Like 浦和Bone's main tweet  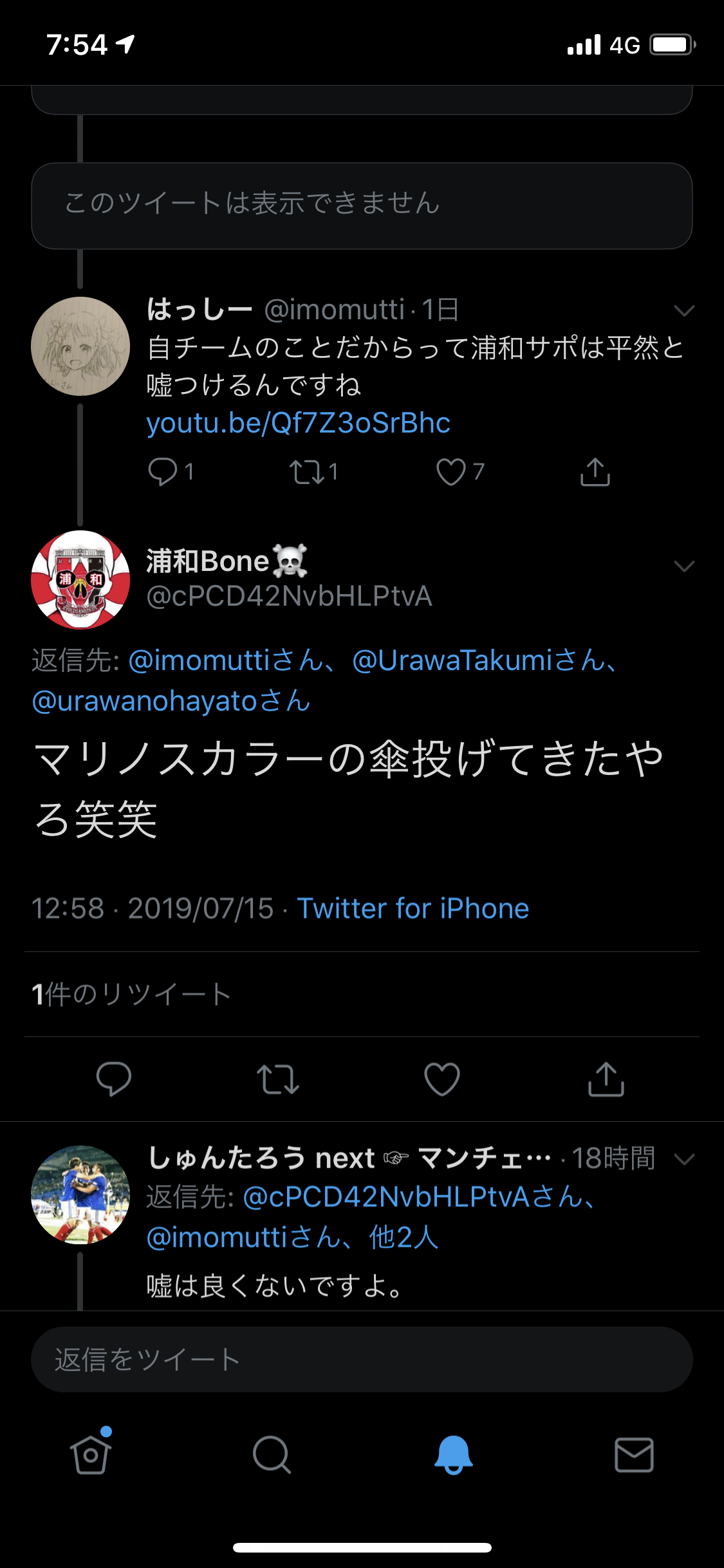tap(442, 1079)
